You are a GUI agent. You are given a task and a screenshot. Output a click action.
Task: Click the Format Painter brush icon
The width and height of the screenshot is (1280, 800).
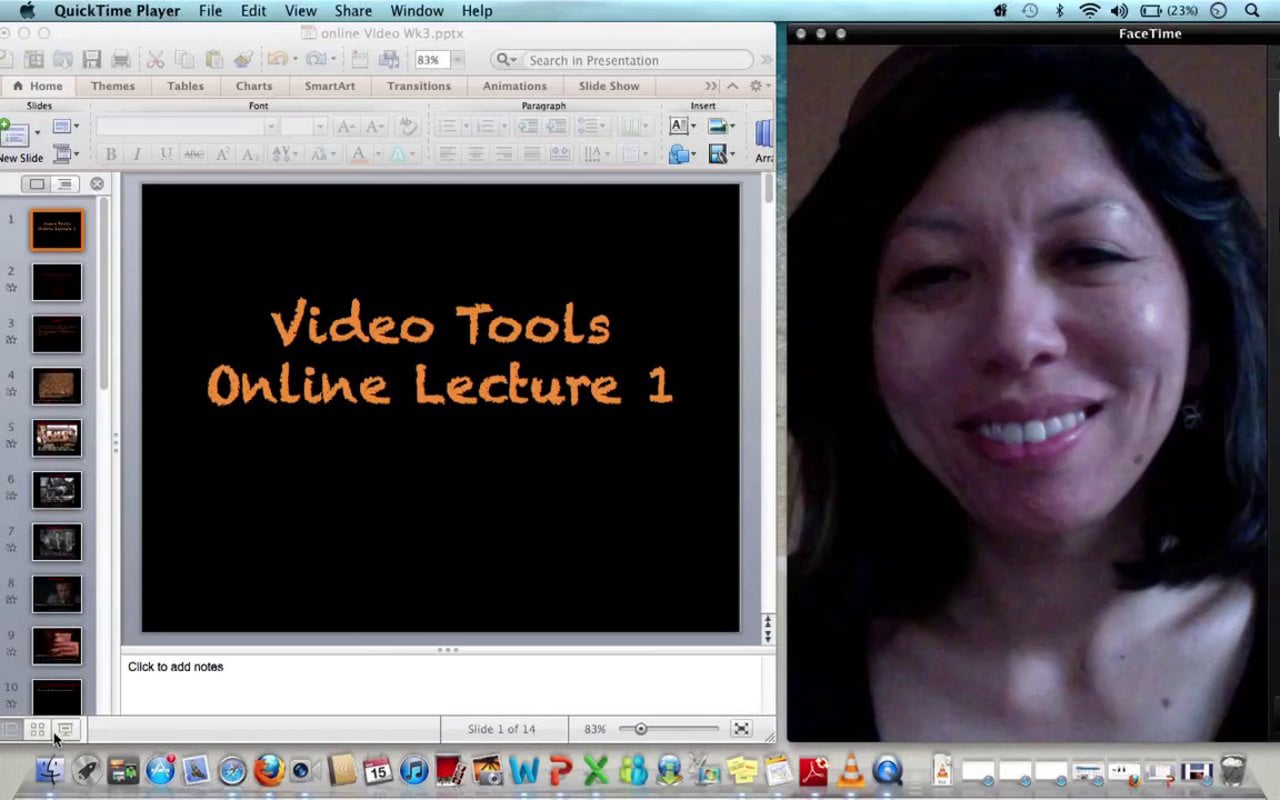(243, 60)
